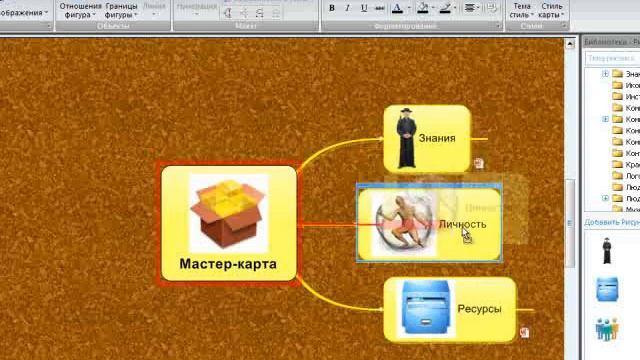Apply italic formatting to topic text
Screen dimensions: 640x360
347,8
